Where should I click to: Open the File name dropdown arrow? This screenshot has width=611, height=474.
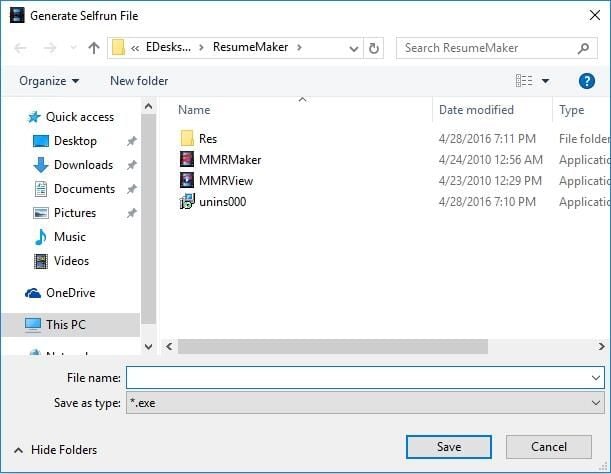click(596, 378)
